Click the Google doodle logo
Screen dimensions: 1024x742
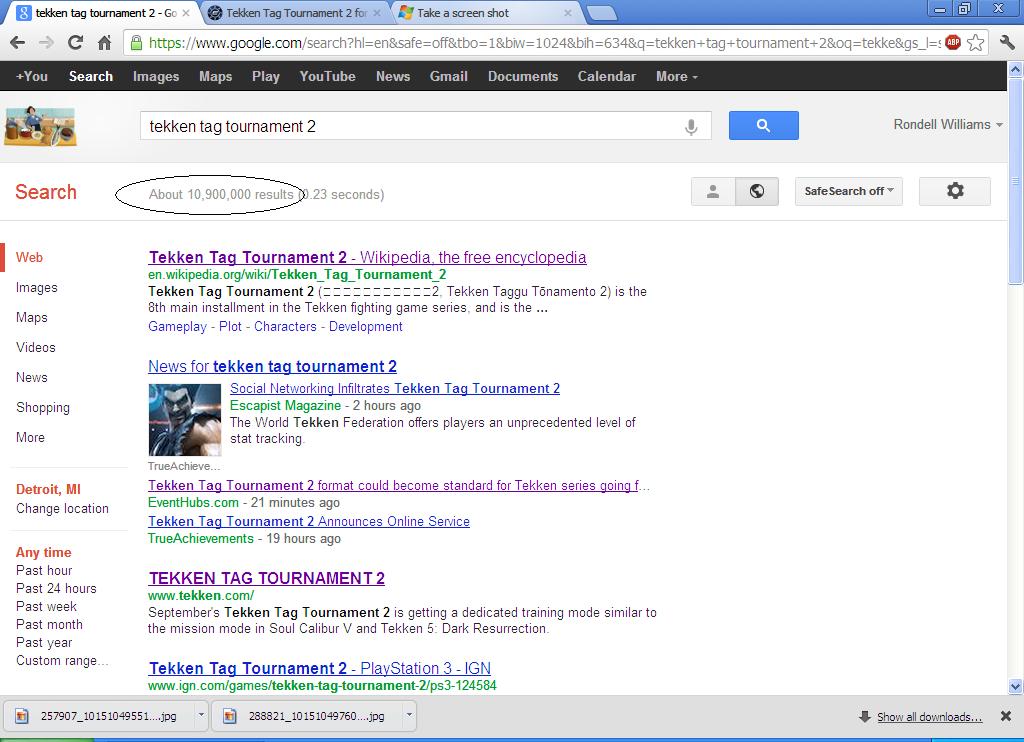pos(41,126)
